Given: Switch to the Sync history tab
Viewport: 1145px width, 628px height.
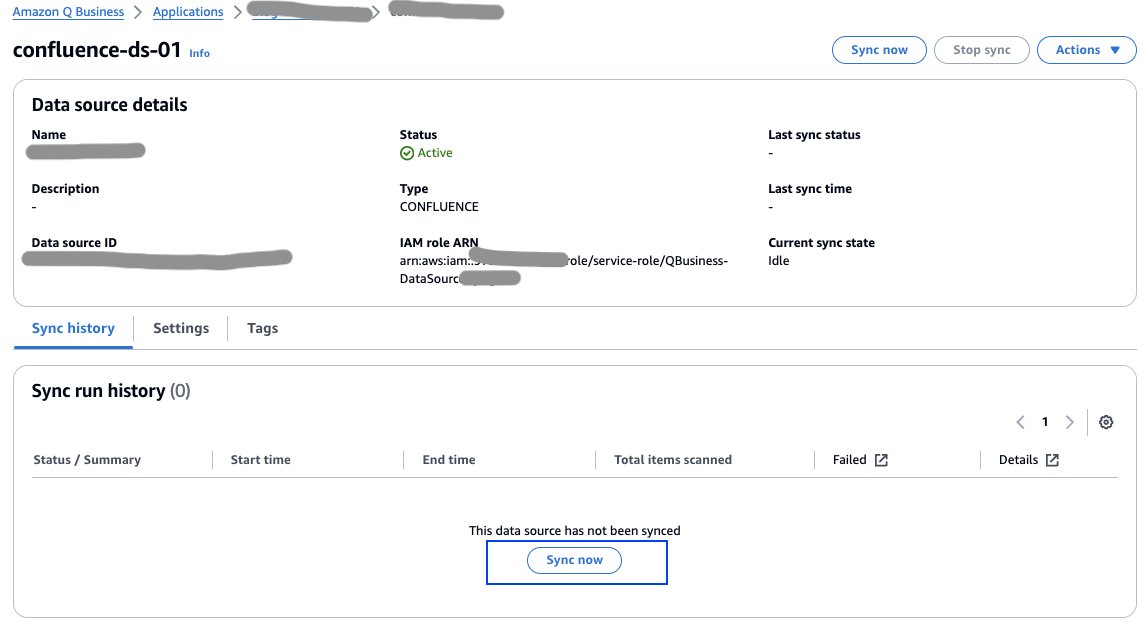Looking at the screenshot, I should pos(73,329).
